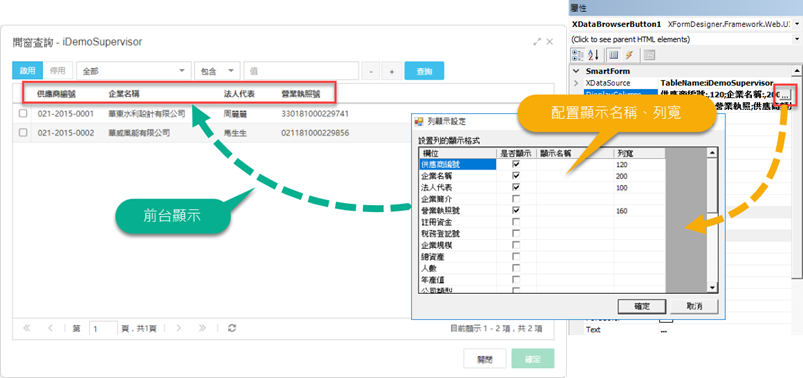Check 是否顯示 for 總資產
This screenshot has height=378, width=803.
pyautogui.click(x=516, y=256)
